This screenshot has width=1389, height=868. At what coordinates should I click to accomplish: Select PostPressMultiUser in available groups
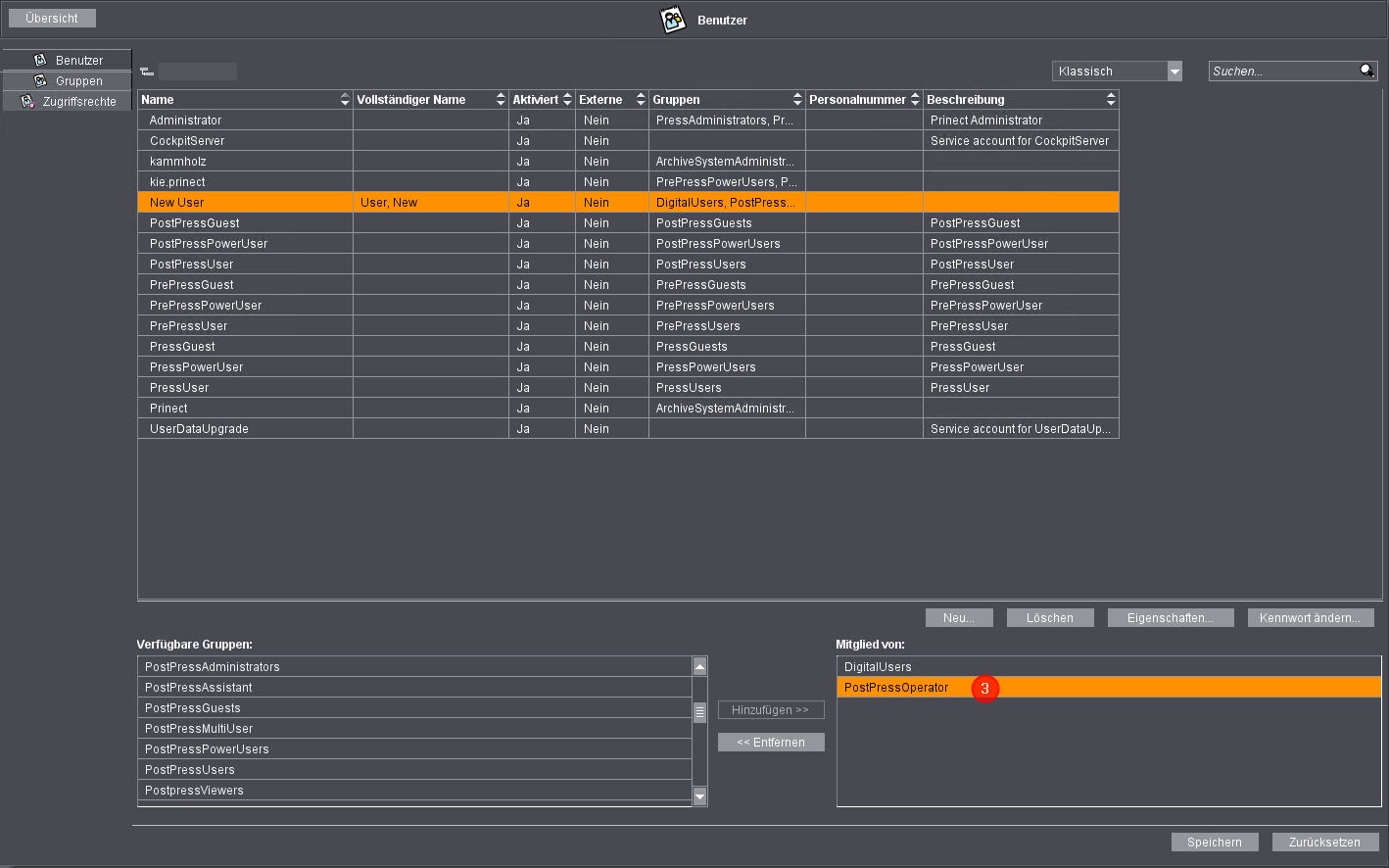point(414,728)
